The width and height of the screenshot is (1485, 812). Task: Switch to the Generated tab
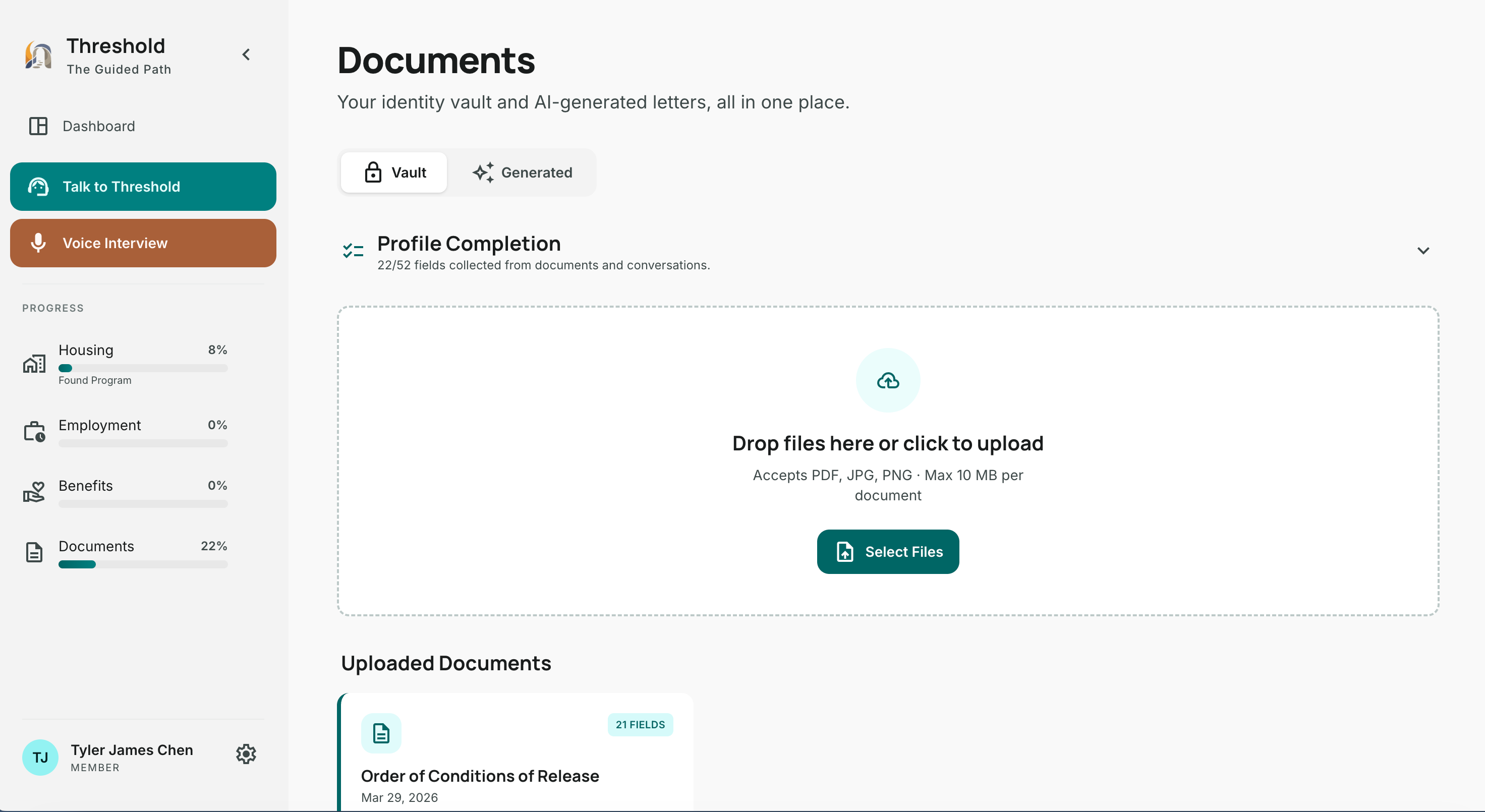point(522,172)
